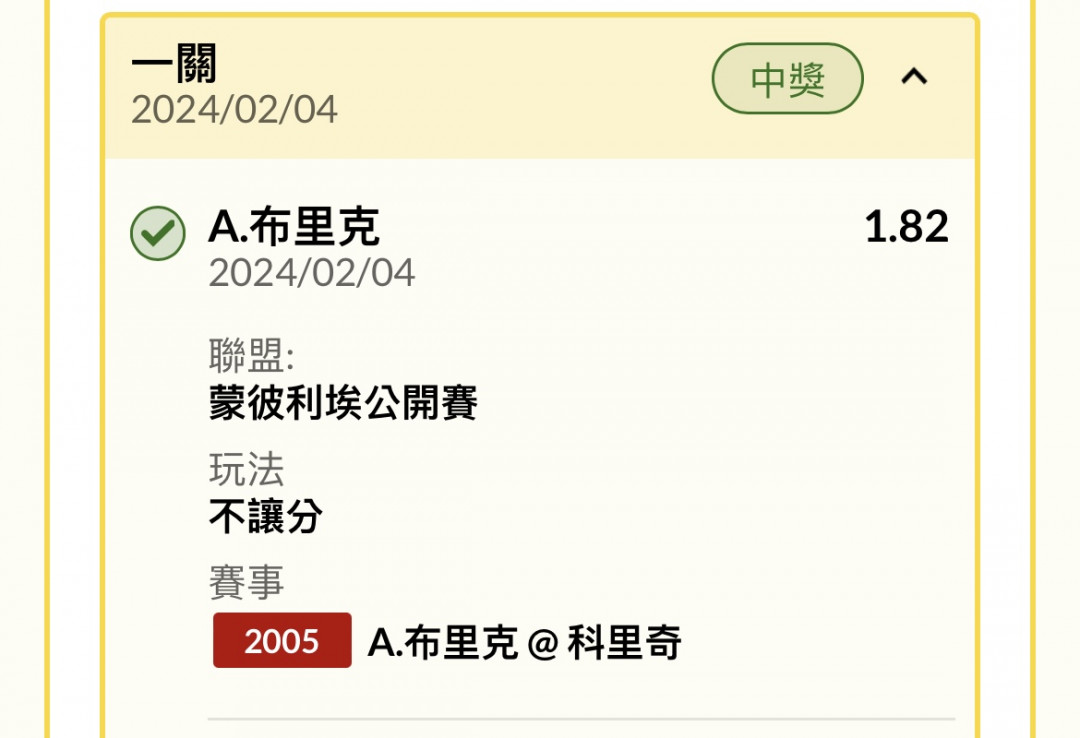Click the divider line below the match
The image size is (1080, 738).
[x=581, y=719]
